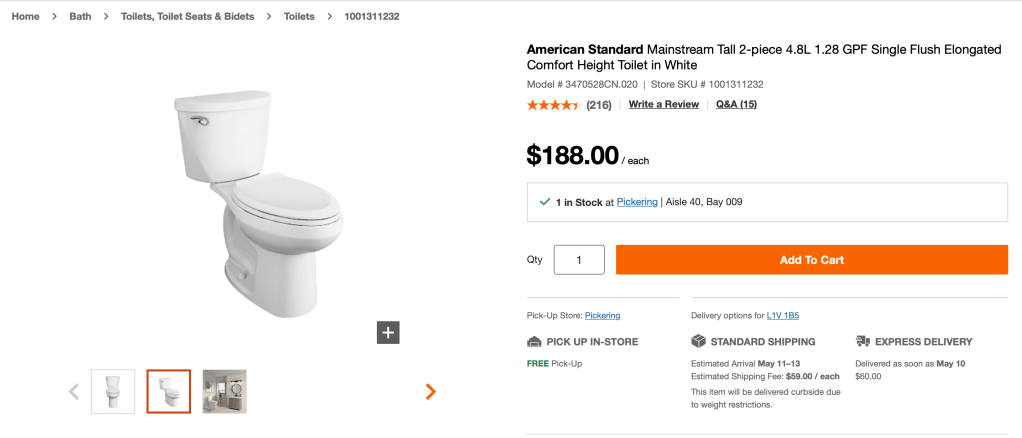
Task: Open the Home breadcrumb
Action: [x=26, y=16]
